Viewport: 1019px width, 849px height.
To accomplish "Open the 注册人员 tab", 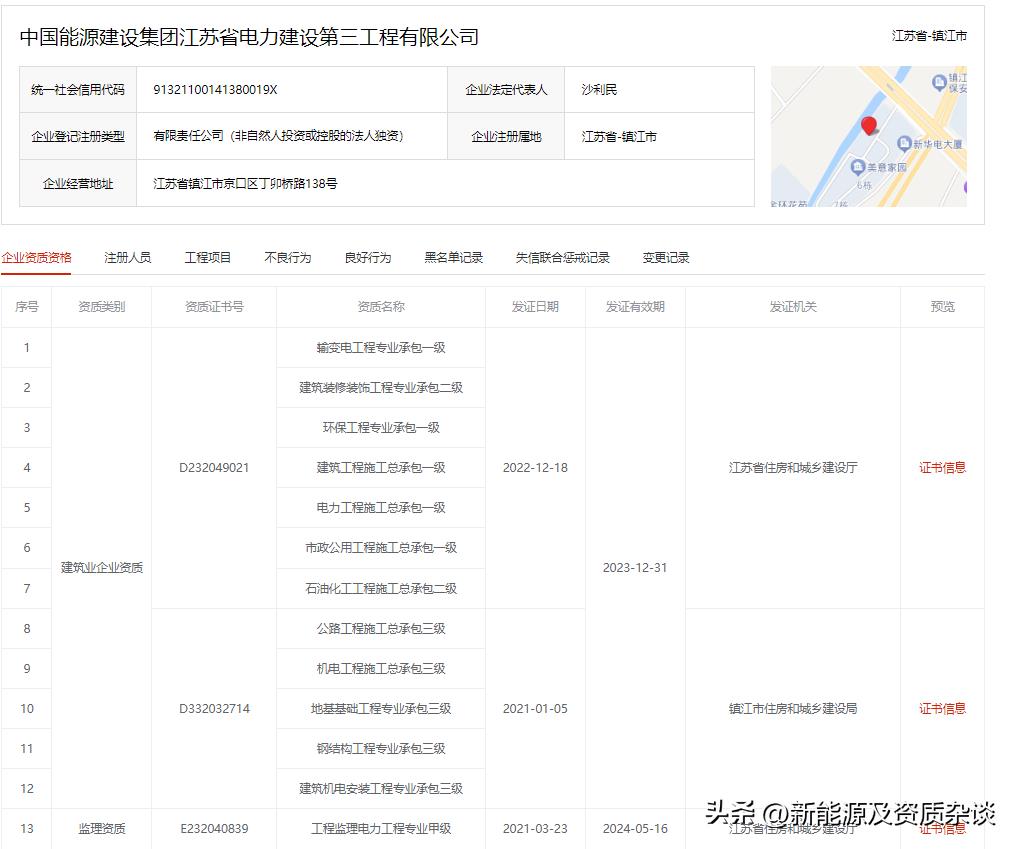I will (127, 257).
